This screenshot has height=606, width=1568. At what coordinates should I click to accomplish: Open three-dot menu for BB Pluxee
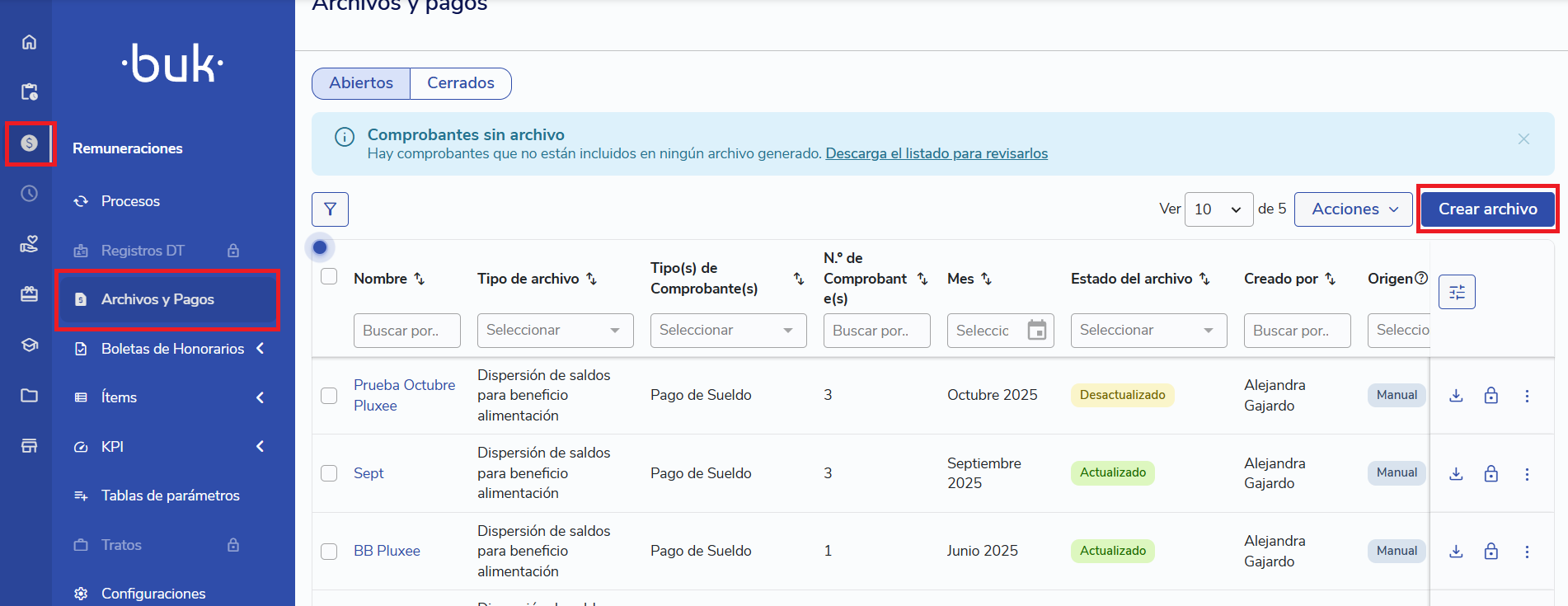coord(1527,552)
